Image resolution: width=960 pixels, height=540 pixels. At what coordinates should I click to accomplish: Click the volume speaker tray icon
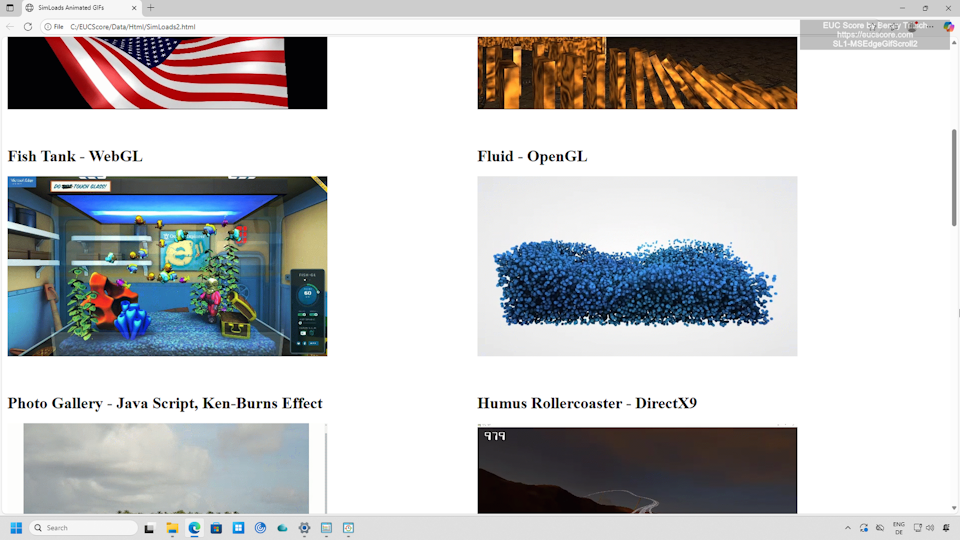(929, 528)
